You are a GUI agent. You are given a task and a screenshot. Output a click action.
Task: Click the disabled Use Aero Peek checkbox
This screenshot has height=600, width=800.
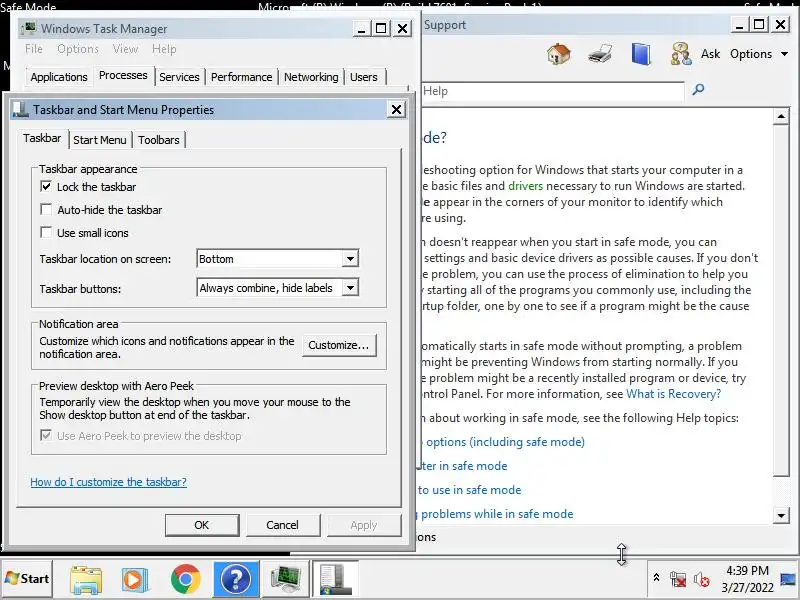point(46,436)
